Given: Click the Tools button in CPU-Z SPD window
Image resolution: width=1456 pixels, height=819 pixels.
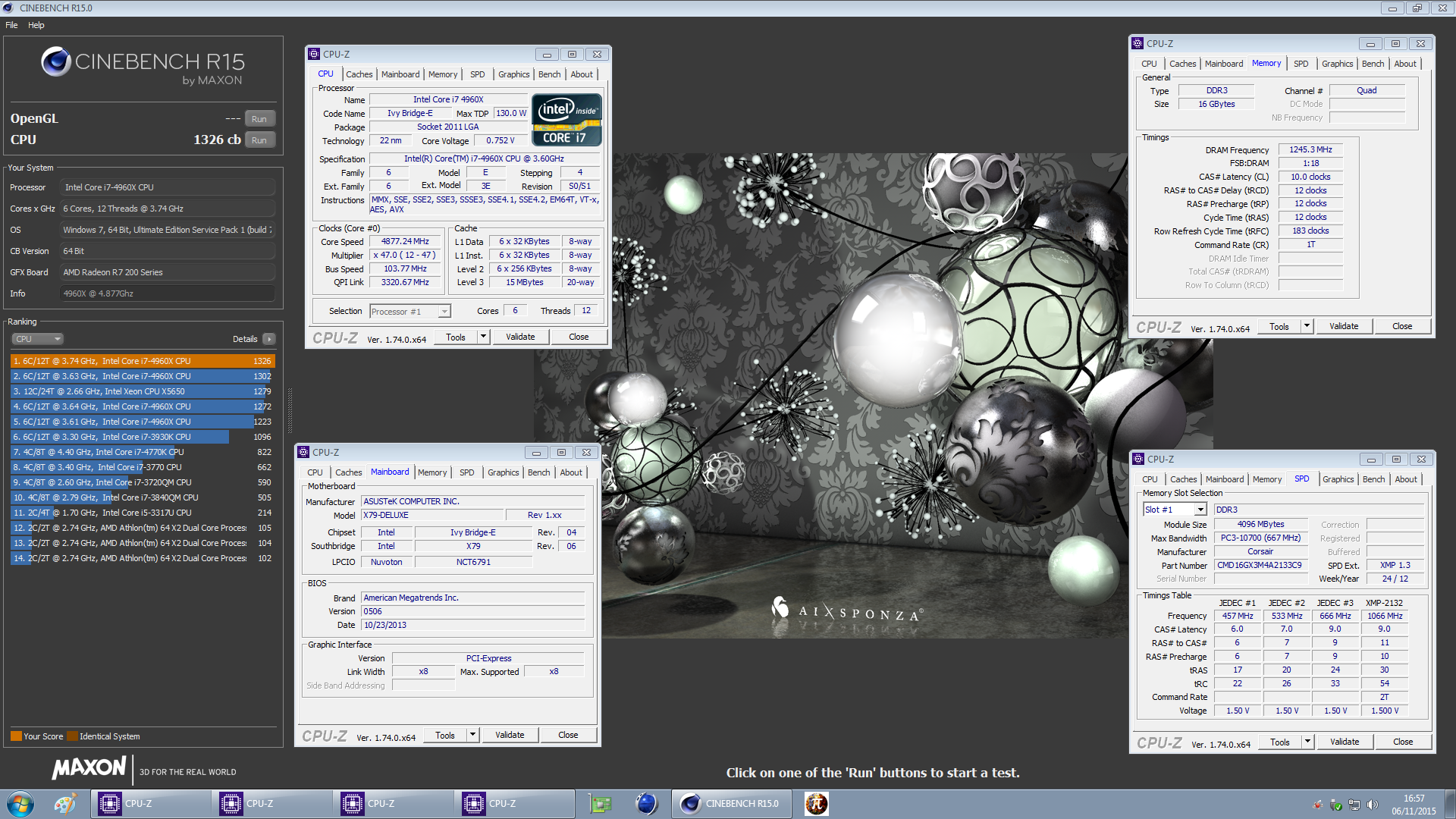Looking at the screenshot, I should tap(1280, 742).
